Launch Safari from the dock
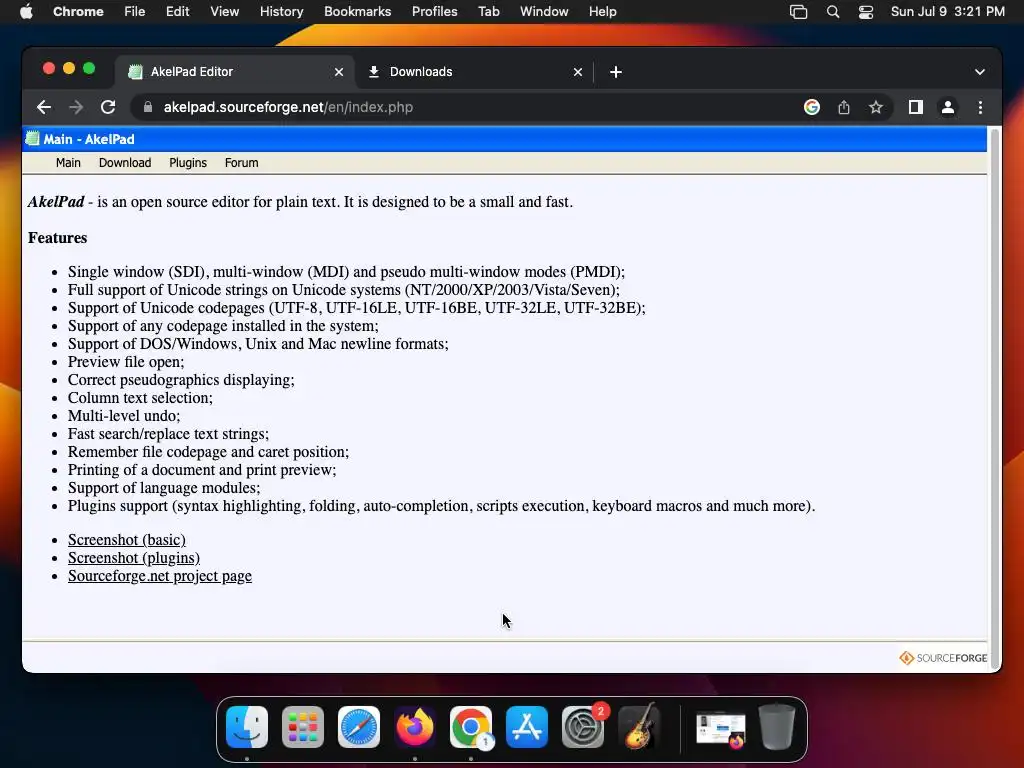 (359, 727)
